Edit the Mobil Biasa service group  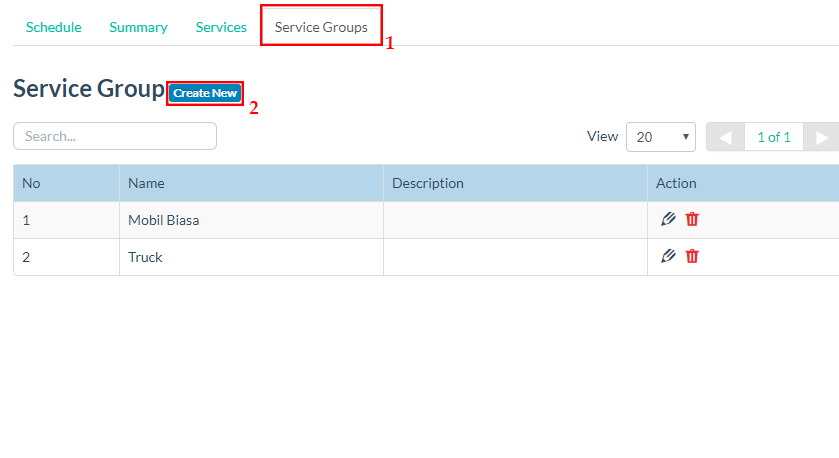(x=668, y=220)
